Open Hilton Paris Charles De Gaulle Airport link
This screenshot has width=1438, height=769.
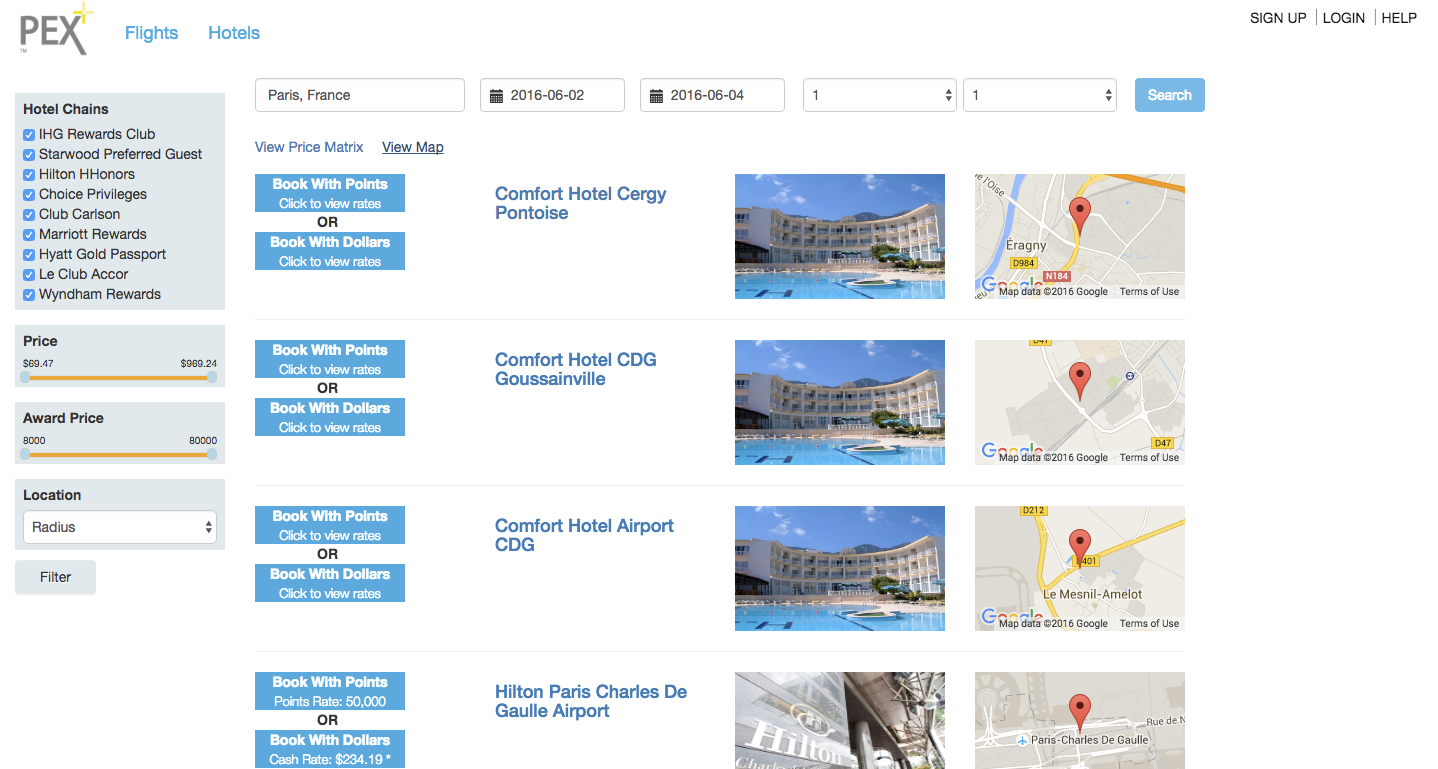pos(591,701)
